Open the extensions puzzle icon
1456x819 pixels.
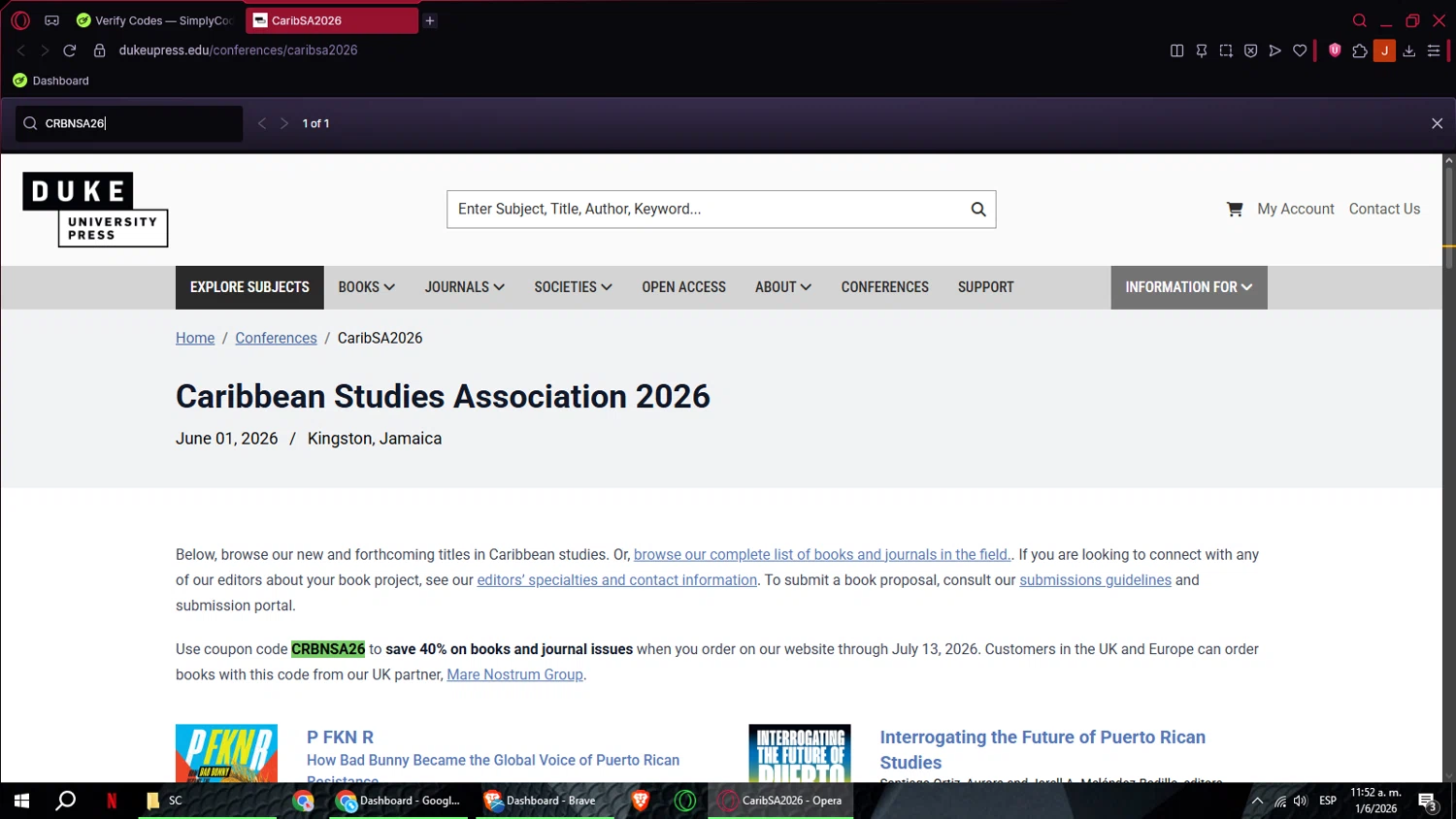[1360, 50]
